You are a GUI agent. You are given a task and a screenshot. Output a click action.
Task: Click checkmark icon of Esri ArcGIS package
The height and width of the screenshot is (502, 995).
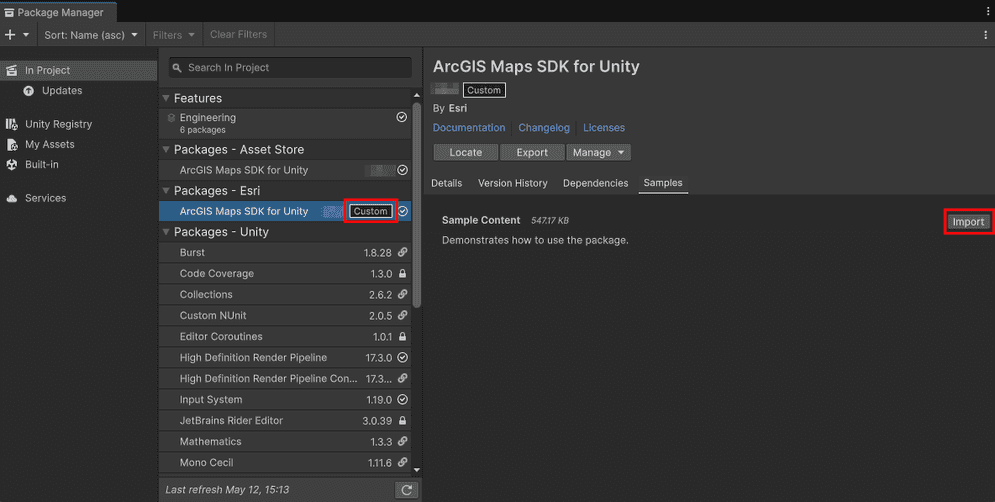point(403,211)
